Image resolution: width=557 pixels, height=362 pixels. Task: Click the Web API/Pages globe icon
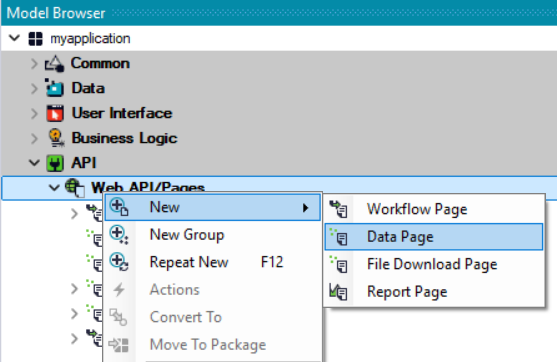coord(75,188)
